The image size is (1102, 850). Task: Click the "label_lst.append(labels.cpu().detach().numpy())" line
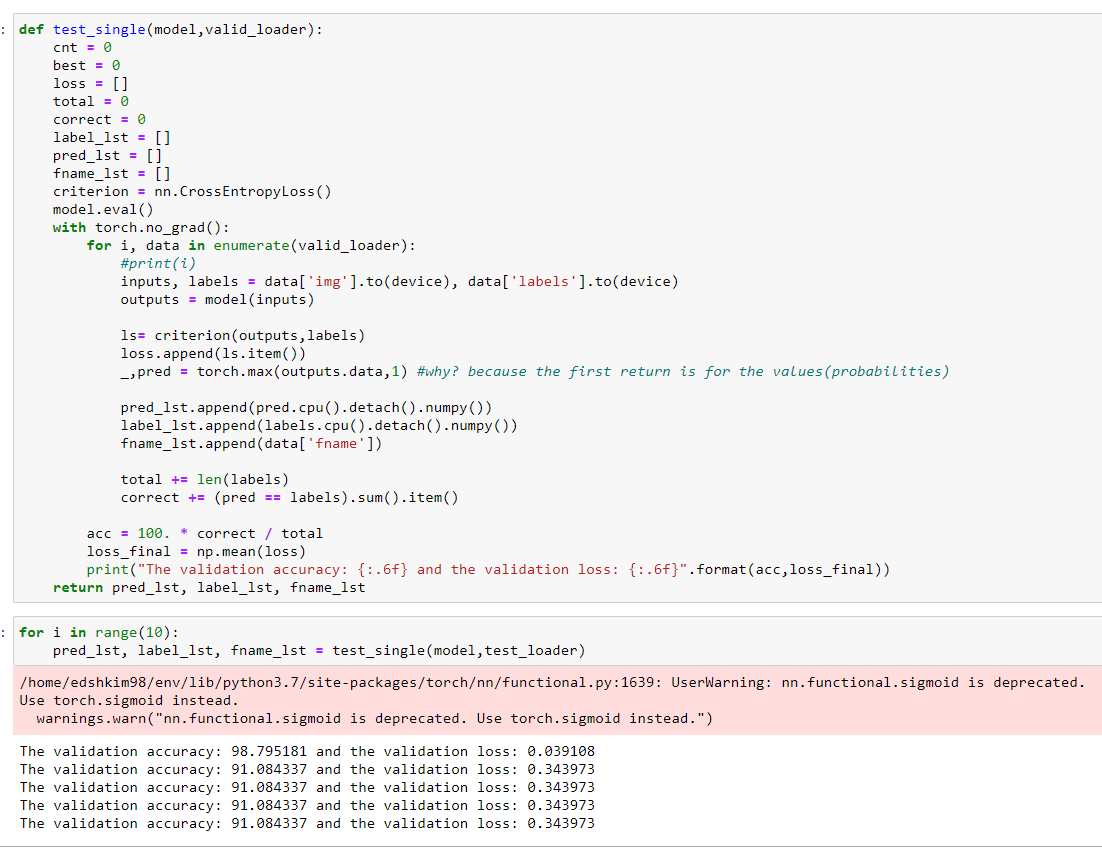click(x=318, y=425)
